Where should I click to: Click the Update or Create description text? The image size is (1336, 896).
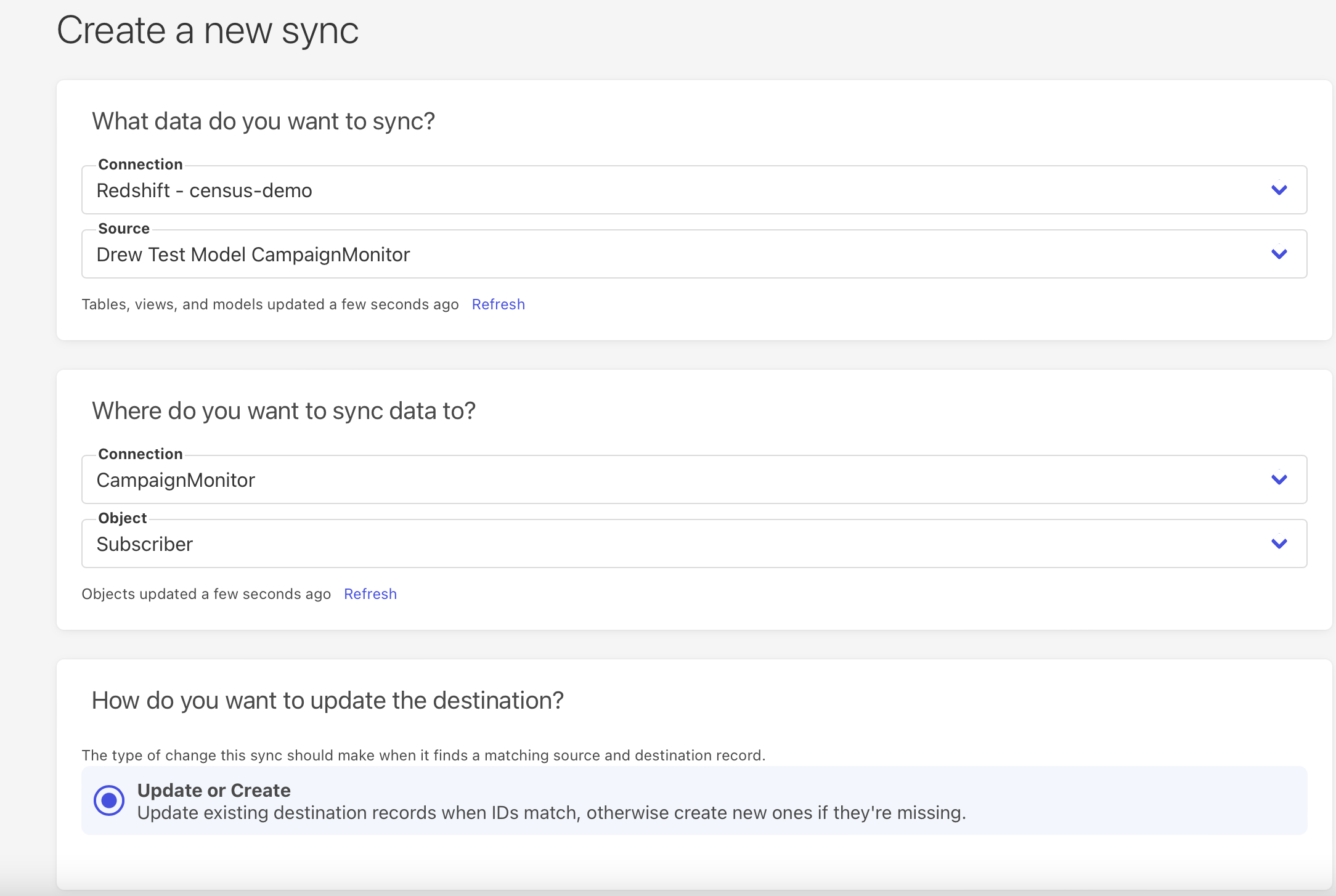551,813
